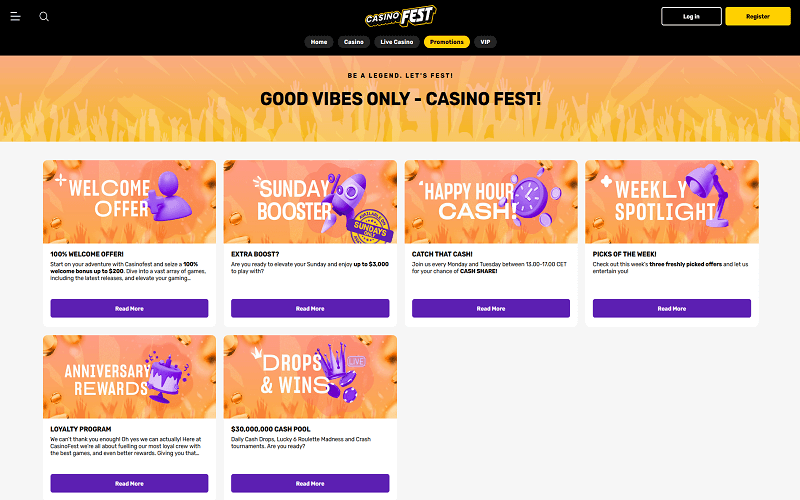Screen dimensions: 800x500
Task: Open the Drops & Wins banner
Action: 310,377
